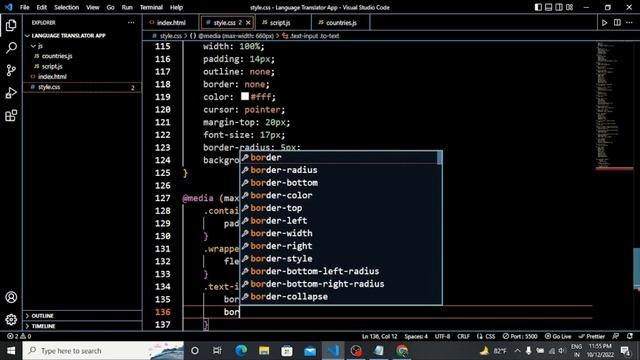Toggle bottom panel layout icon
640x360 pixels.
pyautogui.click(x=549, y=7)
